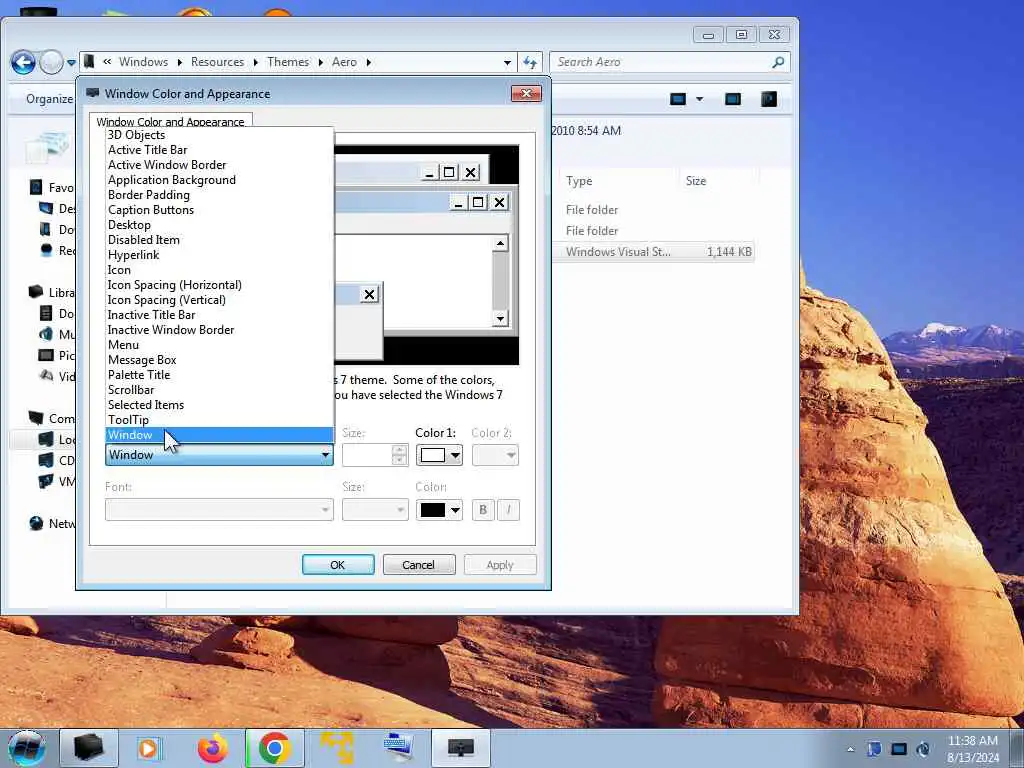Open the view options dropdown arrow

[699, 99]
